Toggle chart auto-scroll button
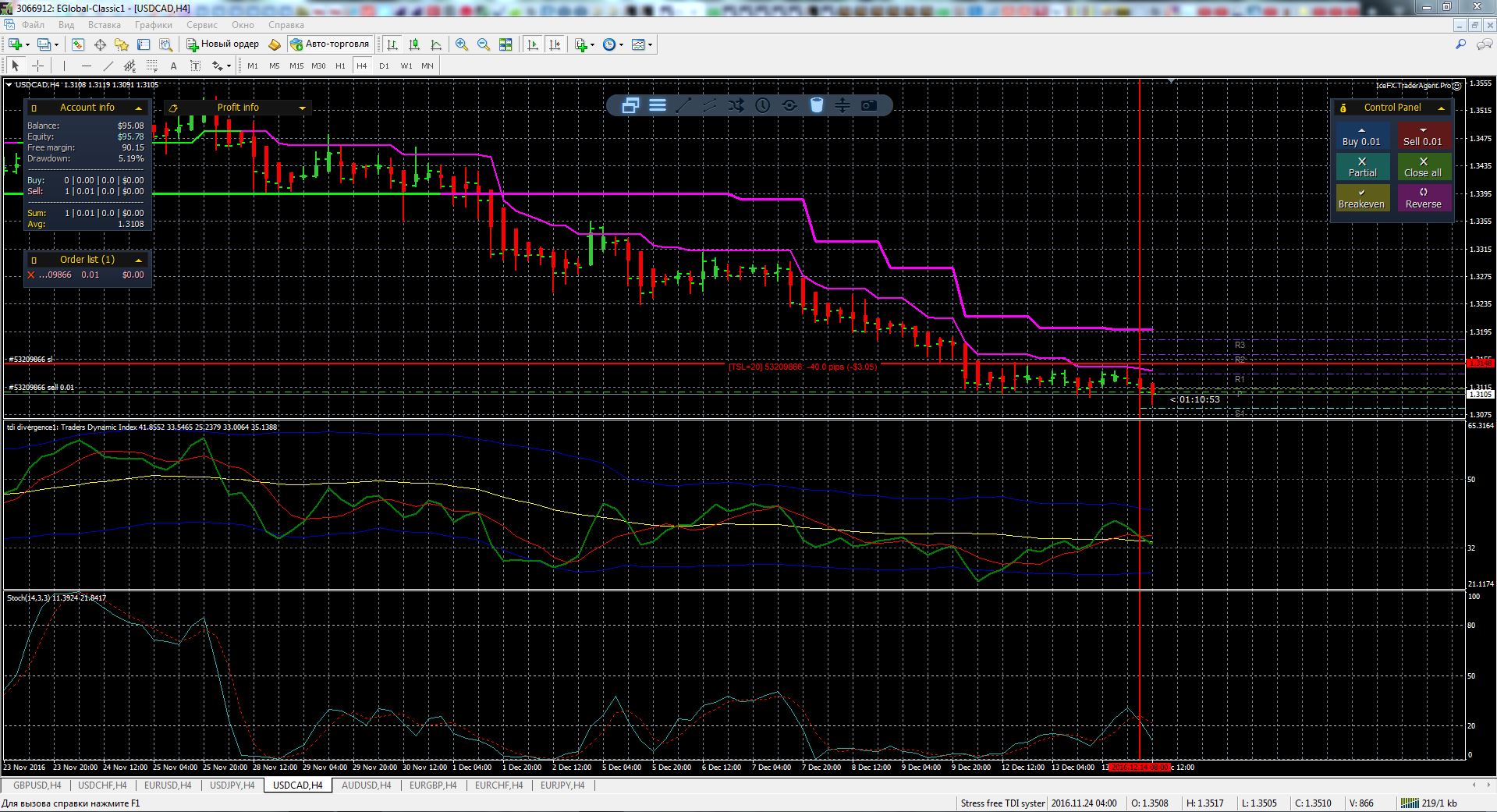 [533, 44]
